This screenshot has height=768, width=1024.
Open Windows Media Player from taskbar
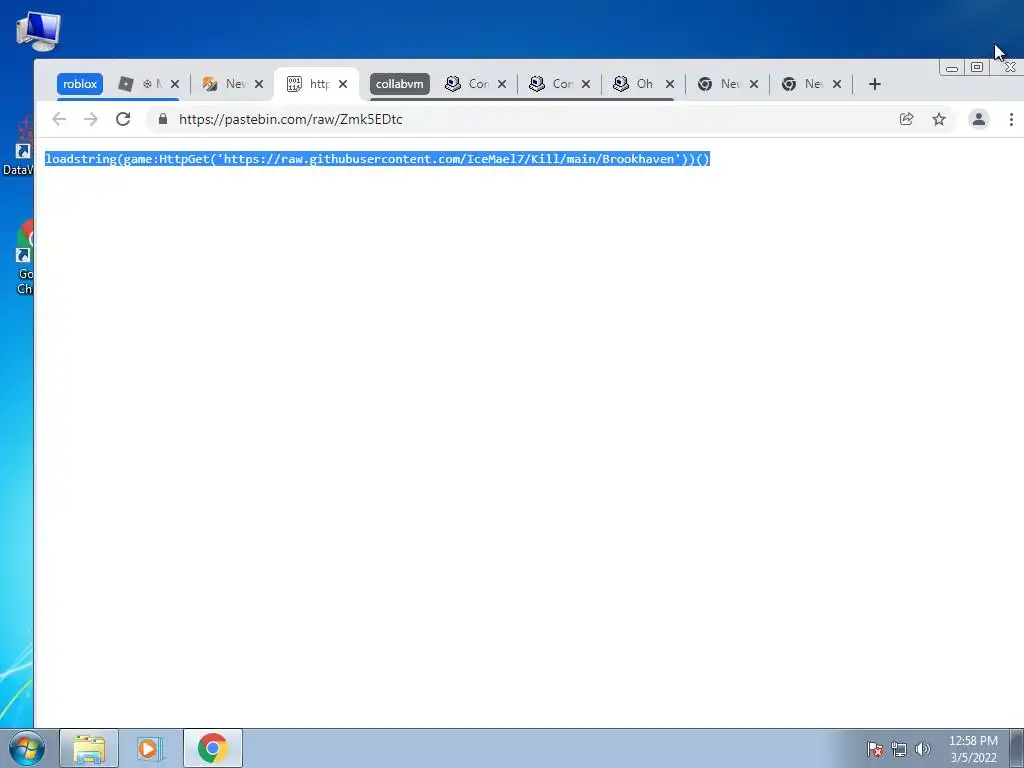(150, 748)
